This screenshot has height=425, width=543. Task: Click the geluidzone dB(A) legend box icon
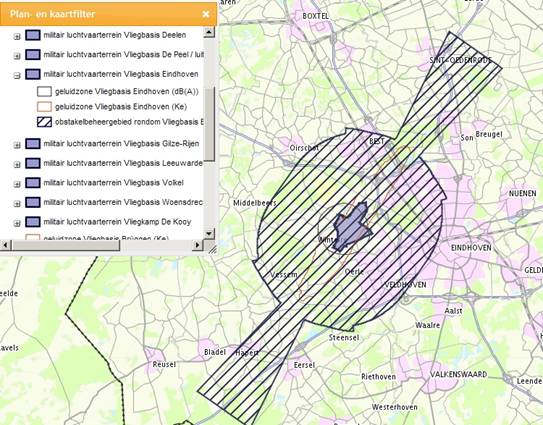[x=44, y=91]
